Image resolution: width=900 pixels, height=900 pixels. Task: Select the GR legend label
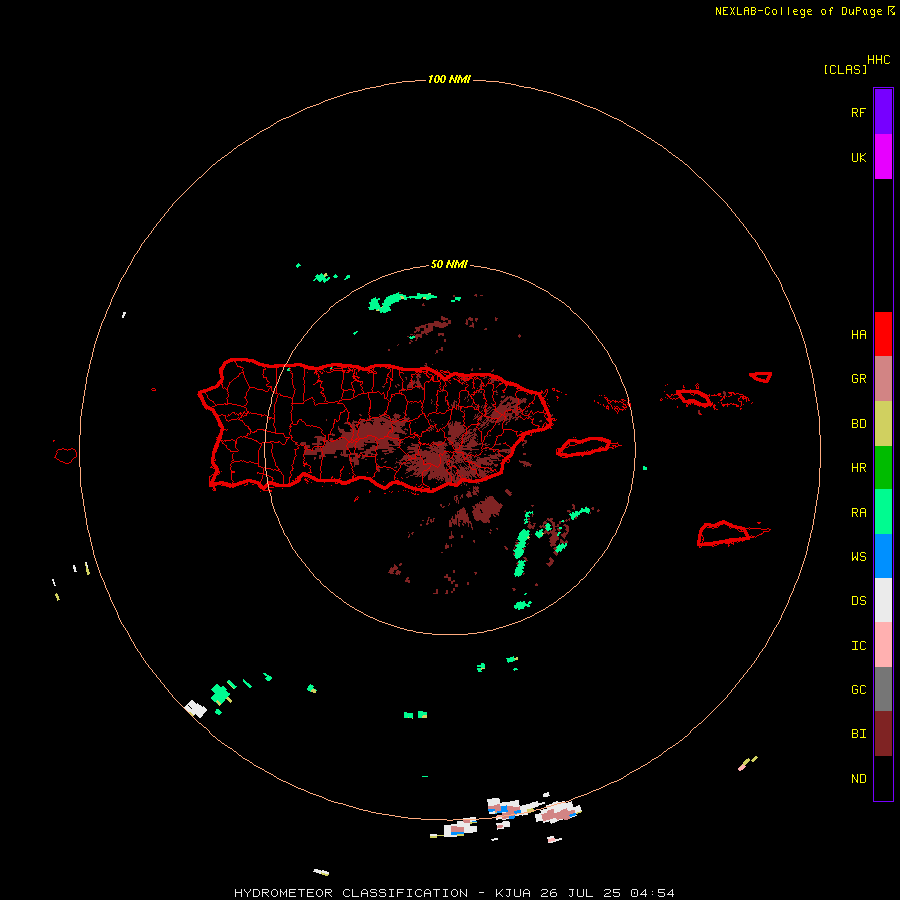859,379
